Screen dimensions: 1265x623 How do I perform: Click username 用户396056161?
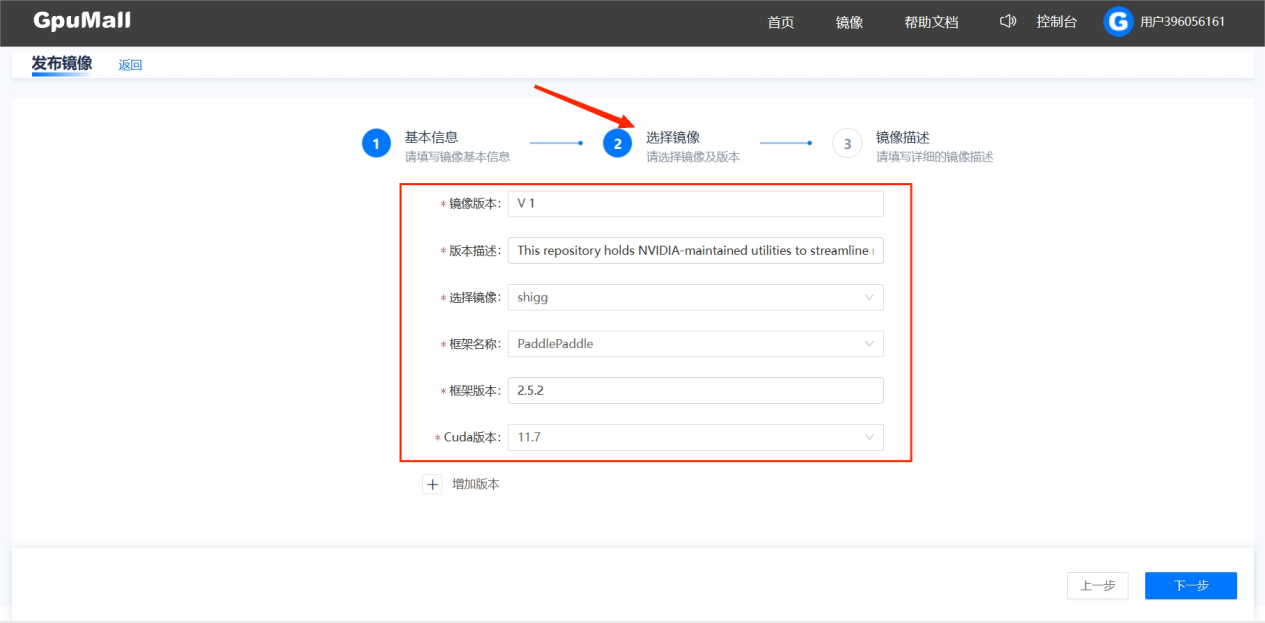coord(1182,22)
